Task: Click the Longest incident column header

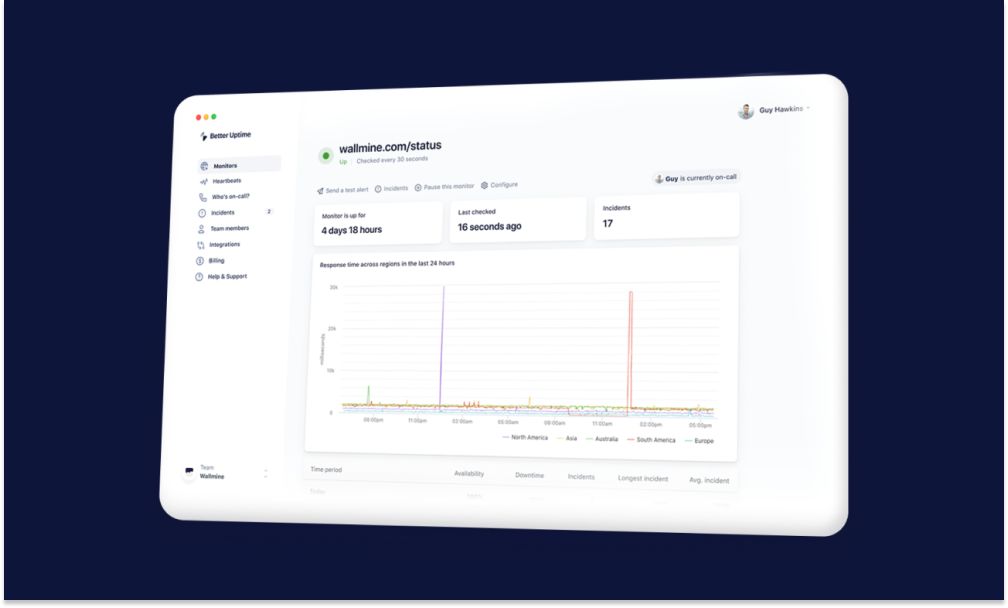Action: click(x=643, y=479)
